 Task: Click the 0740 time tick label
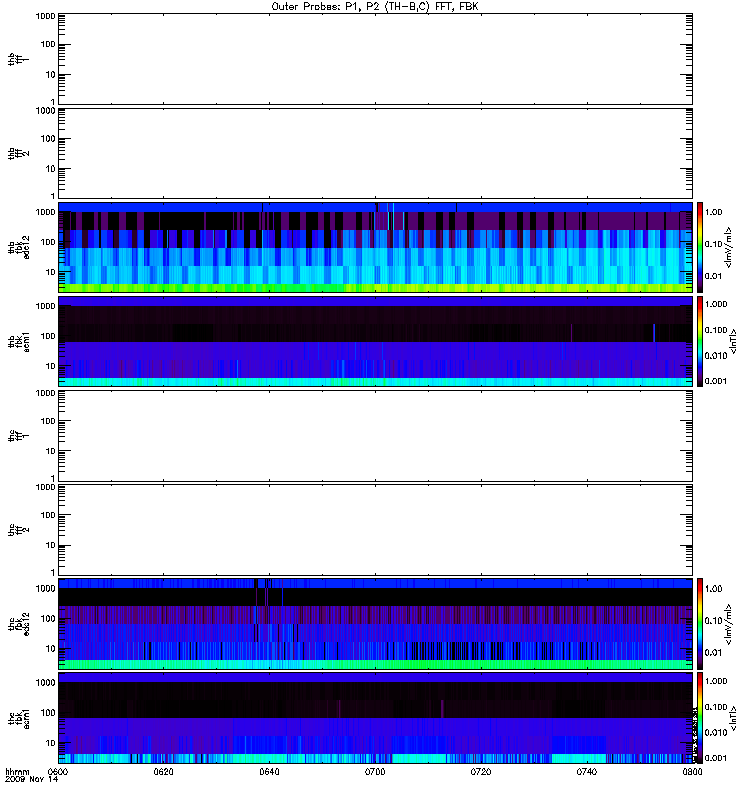click(587, 772)
